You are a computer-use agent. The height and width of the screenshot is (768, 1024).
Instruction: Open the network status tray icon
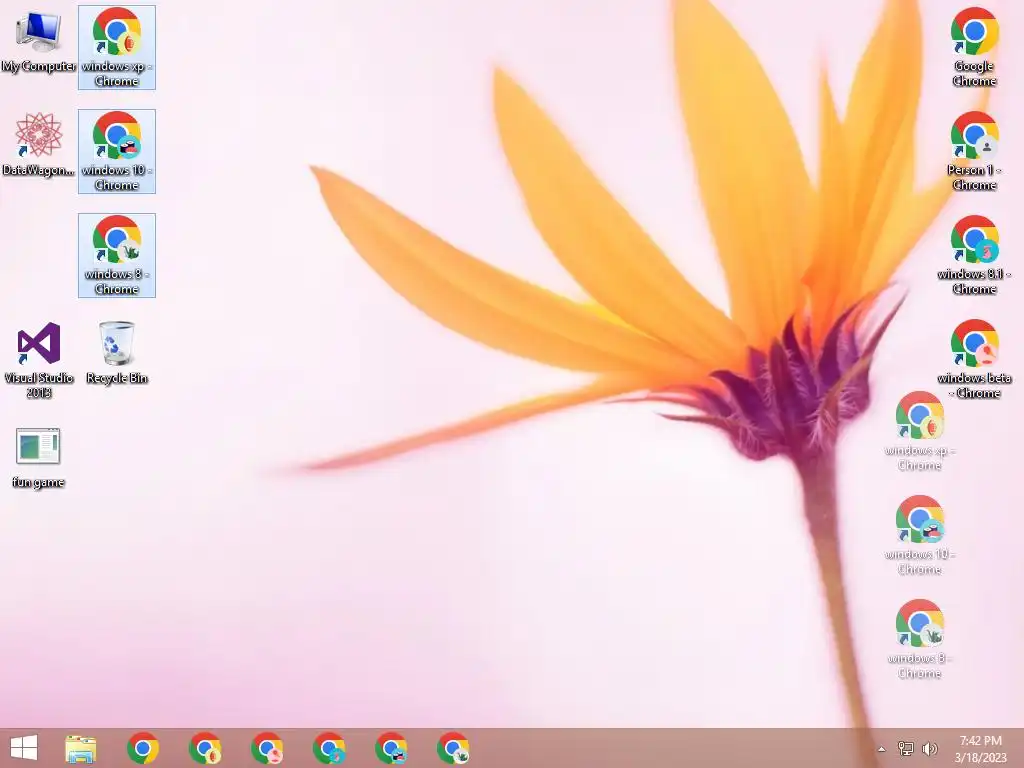click(906, 748)
